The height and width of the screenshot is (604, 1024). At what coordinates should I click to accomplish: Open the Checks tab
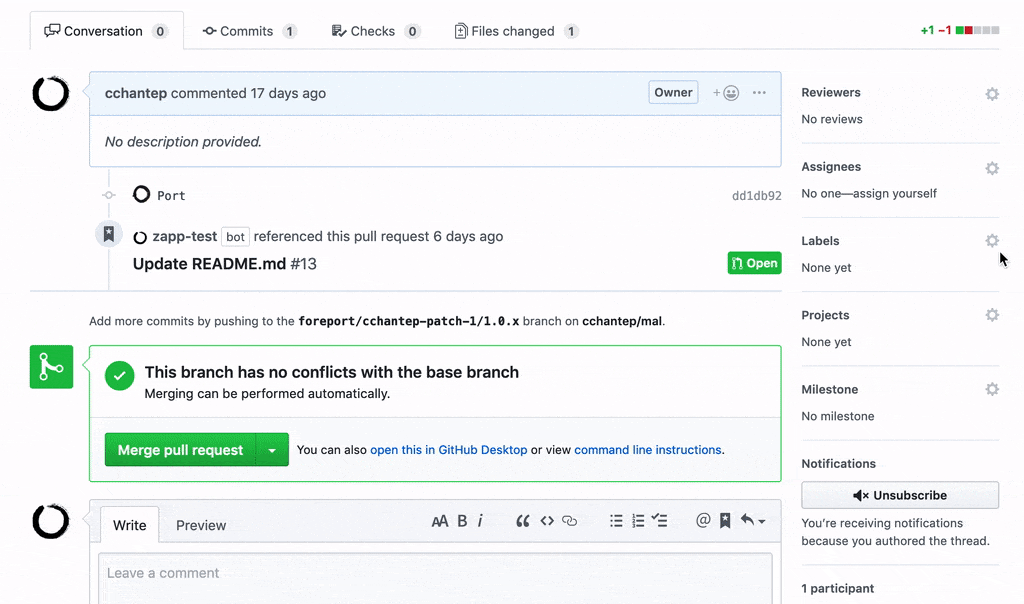coord(376,31)
